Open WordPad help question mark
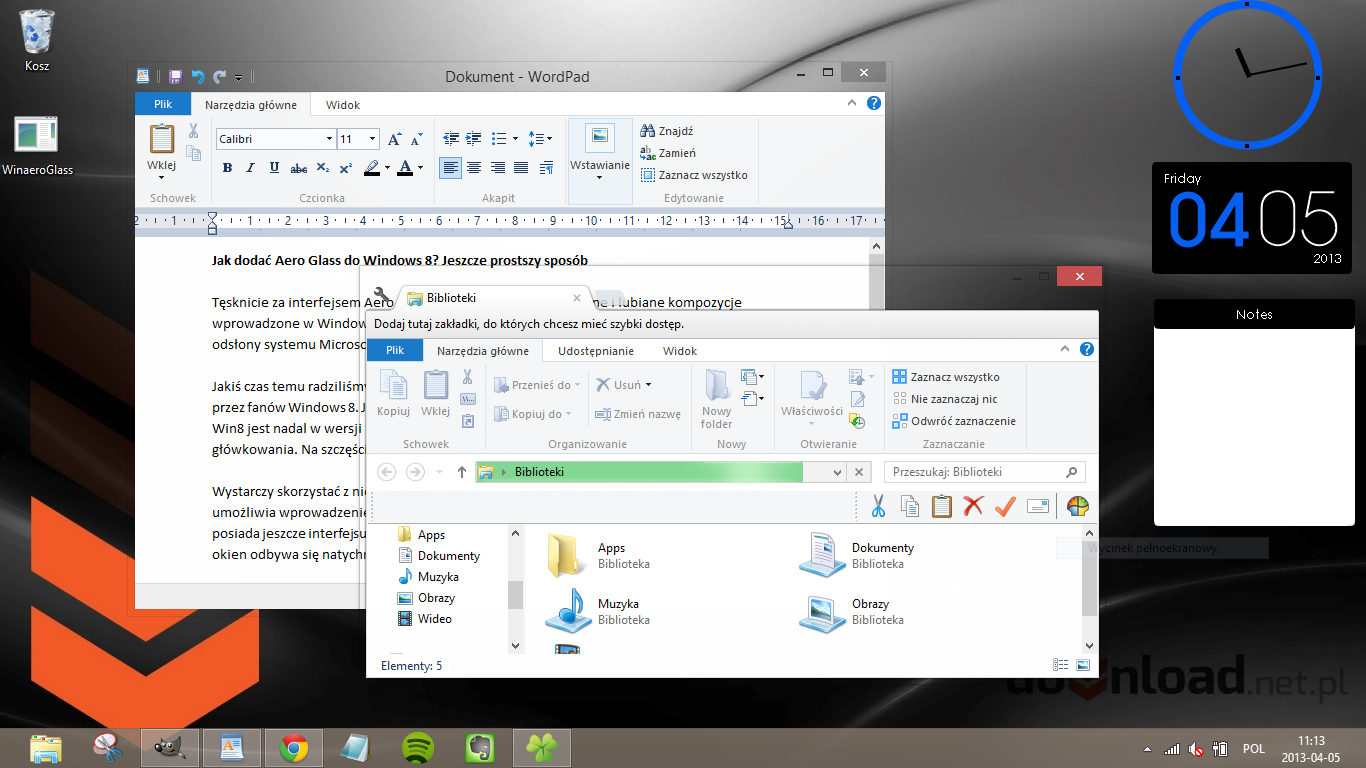Viewport: 1366px width, 768px height. click(874, 103)
